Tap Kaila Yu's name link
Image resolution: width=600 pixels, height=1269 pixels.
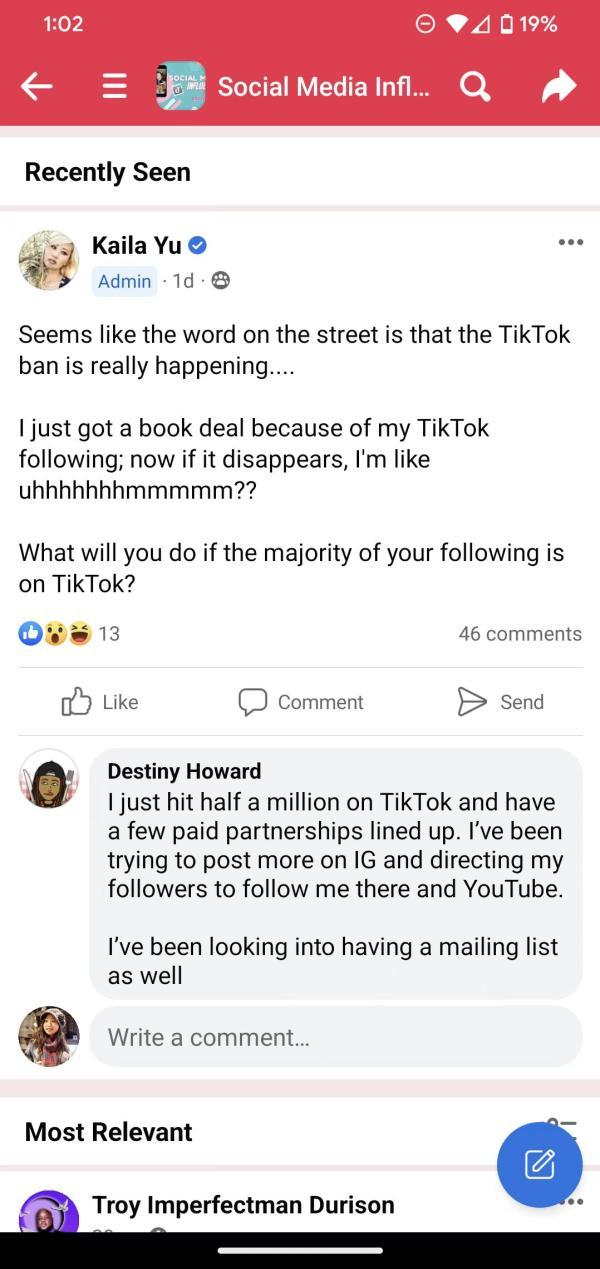[137, 245]
